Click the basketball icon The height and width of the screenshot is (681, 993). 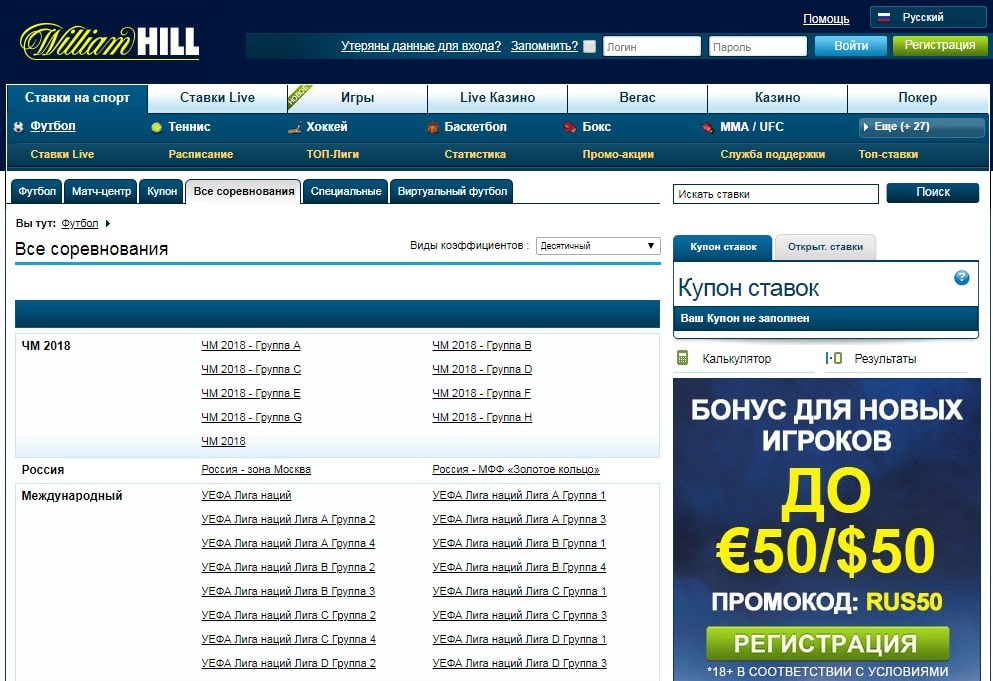click(433, 127)
